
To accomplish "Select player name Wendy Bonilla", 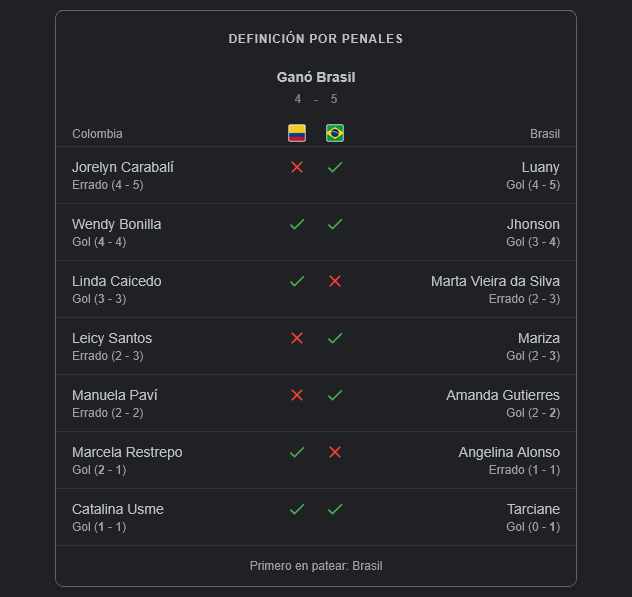I will pyautogui.click(x=116, y=224).
